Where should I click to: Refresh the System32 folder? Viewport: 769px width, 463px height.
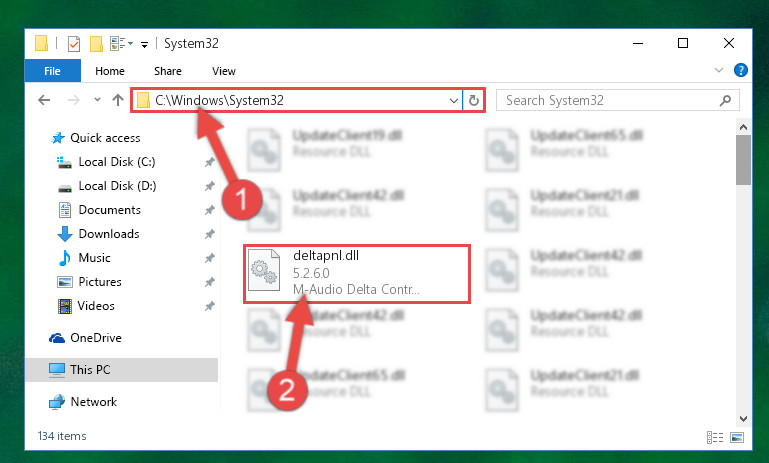(x=473, y=101)
